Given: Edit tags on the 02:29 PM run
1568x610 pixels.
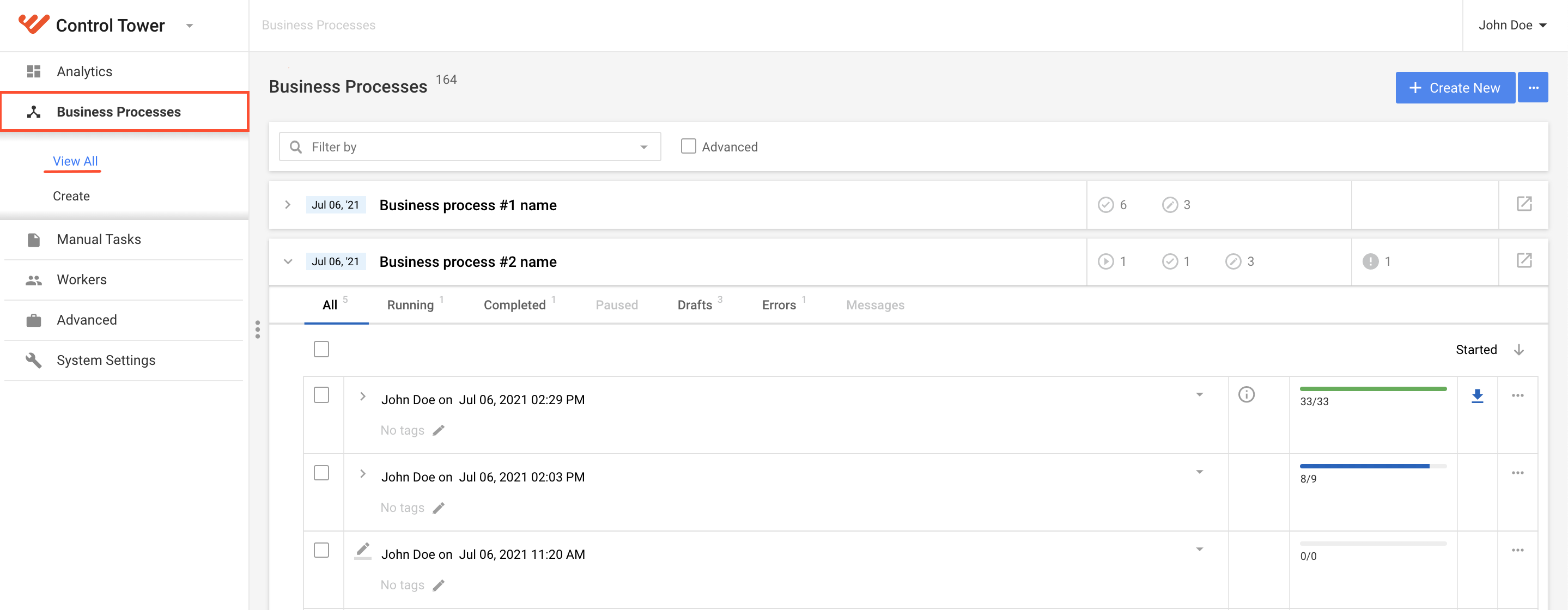Looking at the screenshot, I should (438, 430).
